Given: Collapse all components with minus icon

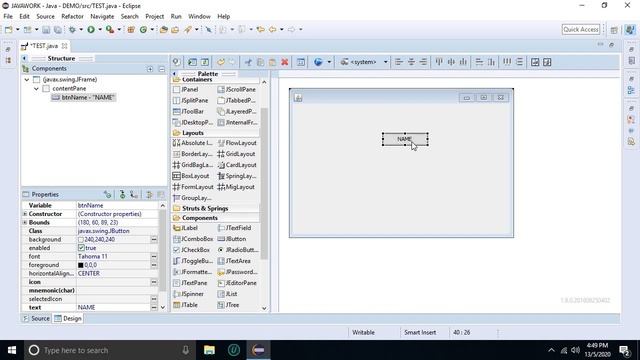Looking at the screenshot, I should click(x=162, y=69).
